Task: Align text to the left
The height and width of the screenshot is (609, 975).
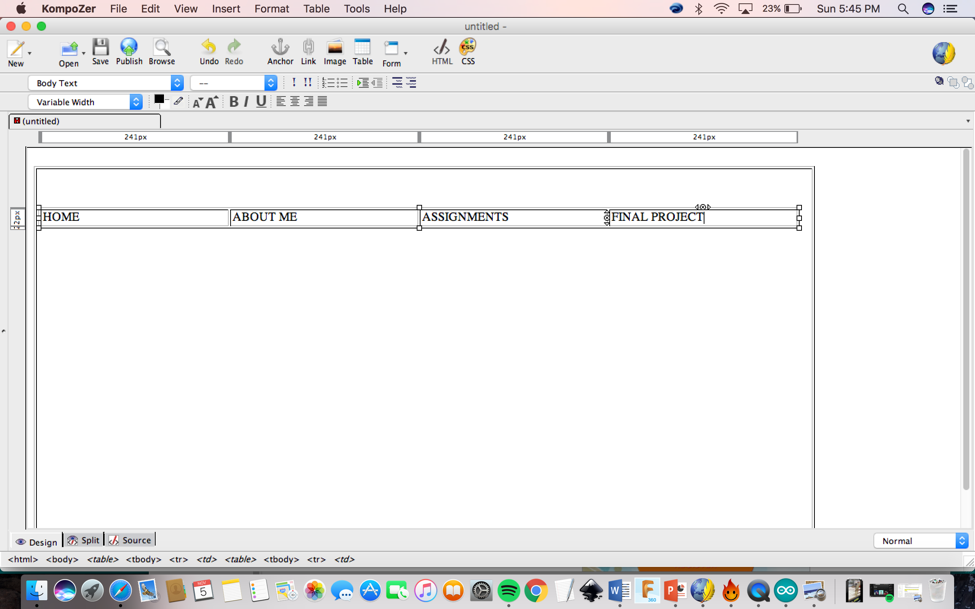Action: coord(281,101)
